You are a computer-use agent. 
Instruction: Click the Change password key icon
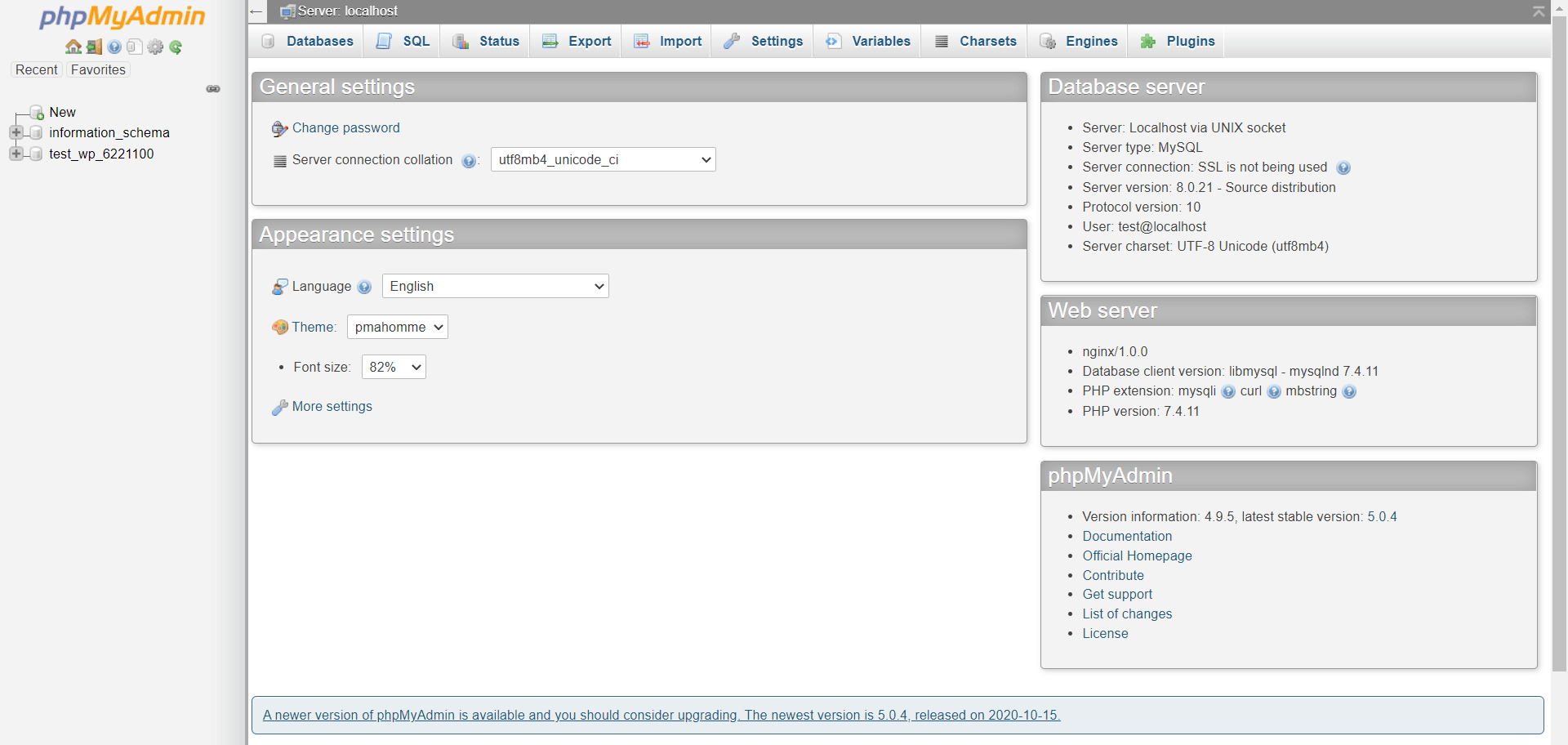click(280, 128)
